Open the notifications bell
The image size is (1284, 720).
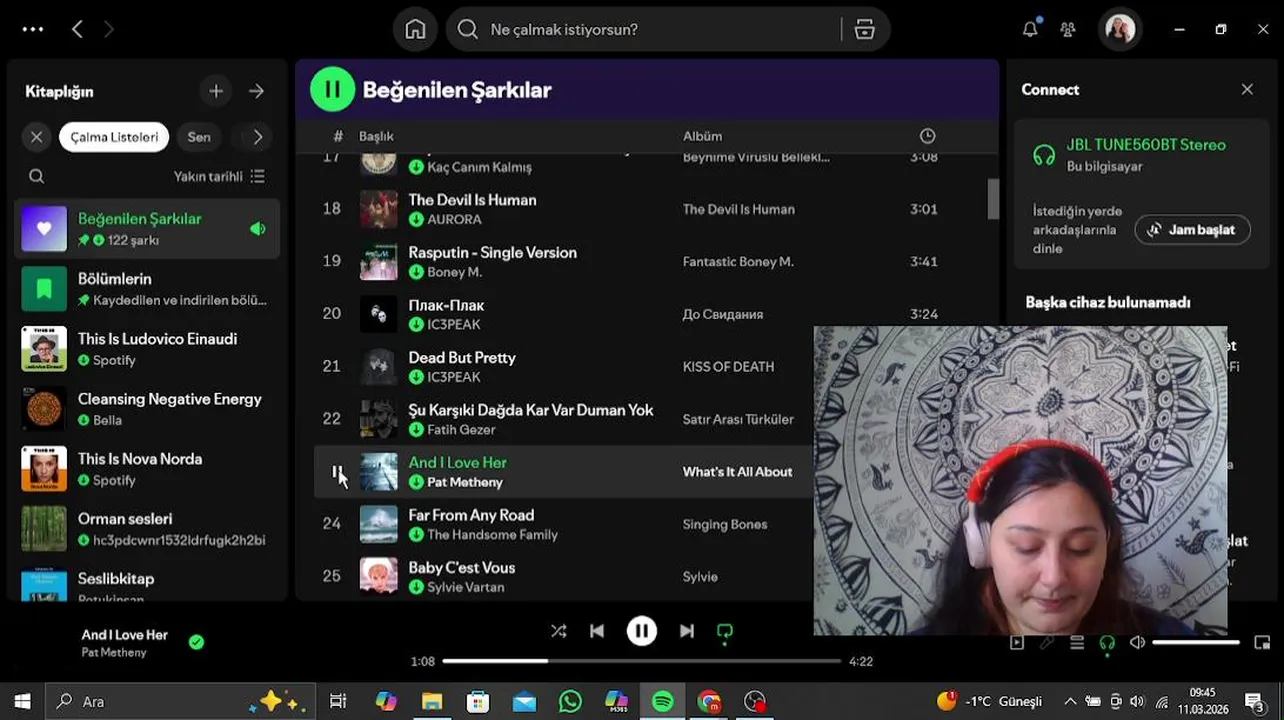1030,29
